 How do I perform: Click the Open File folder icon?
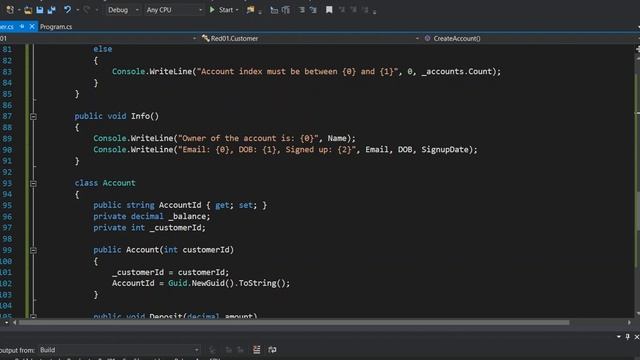[28, 10]
